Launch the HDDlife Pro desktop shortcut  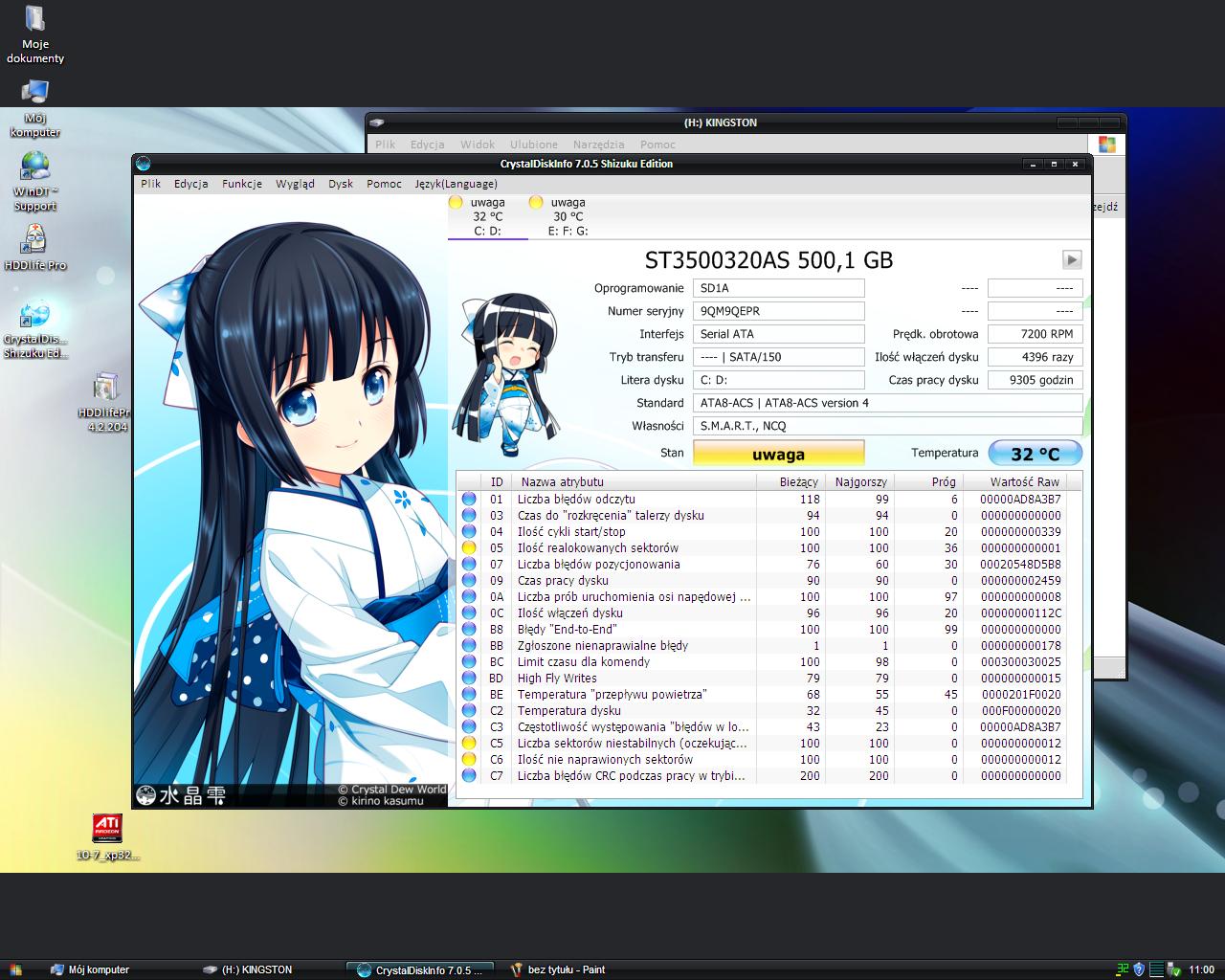point(34,246)
